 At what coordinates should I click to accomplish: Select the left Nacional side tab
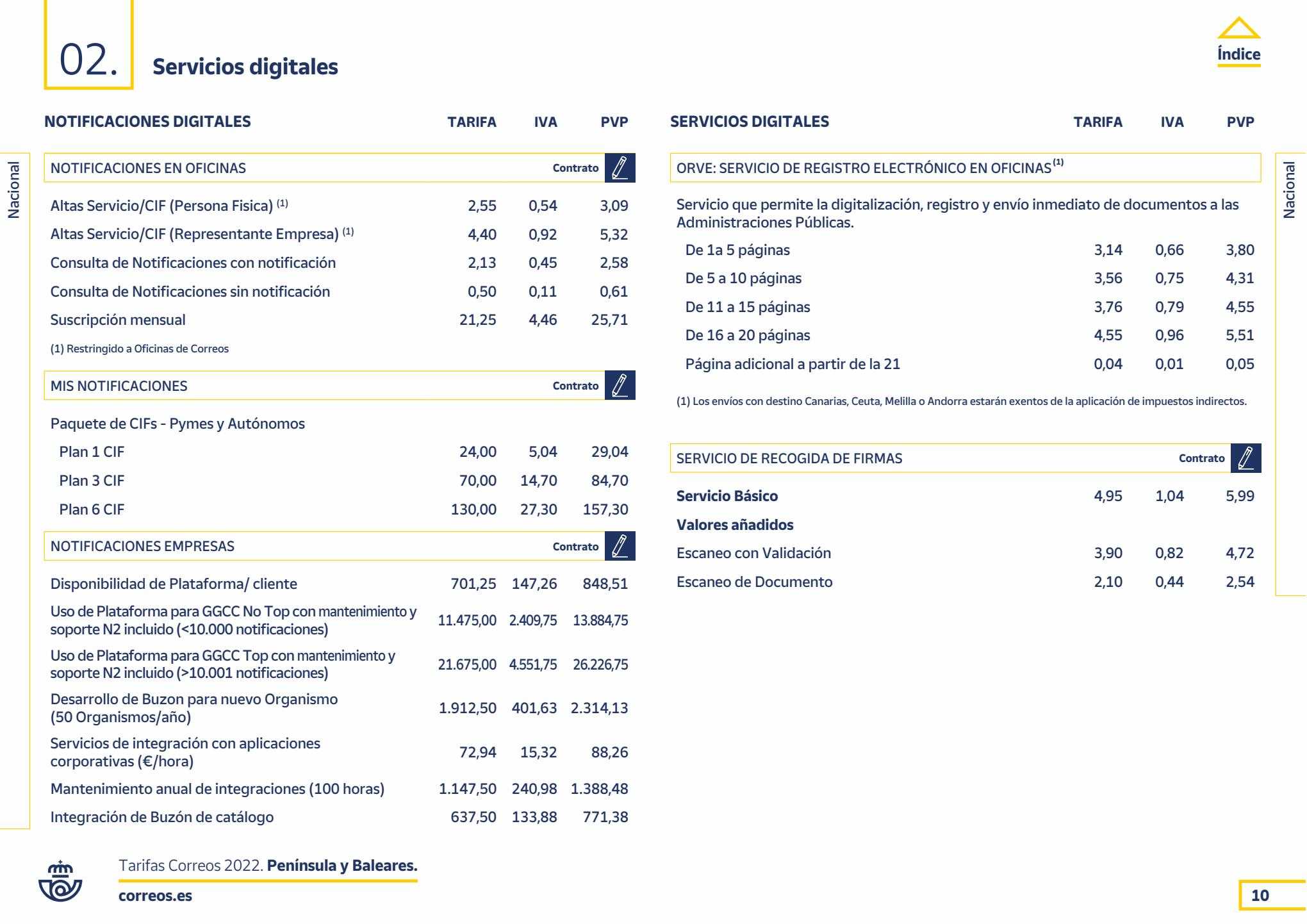click(x=14, y=190)
